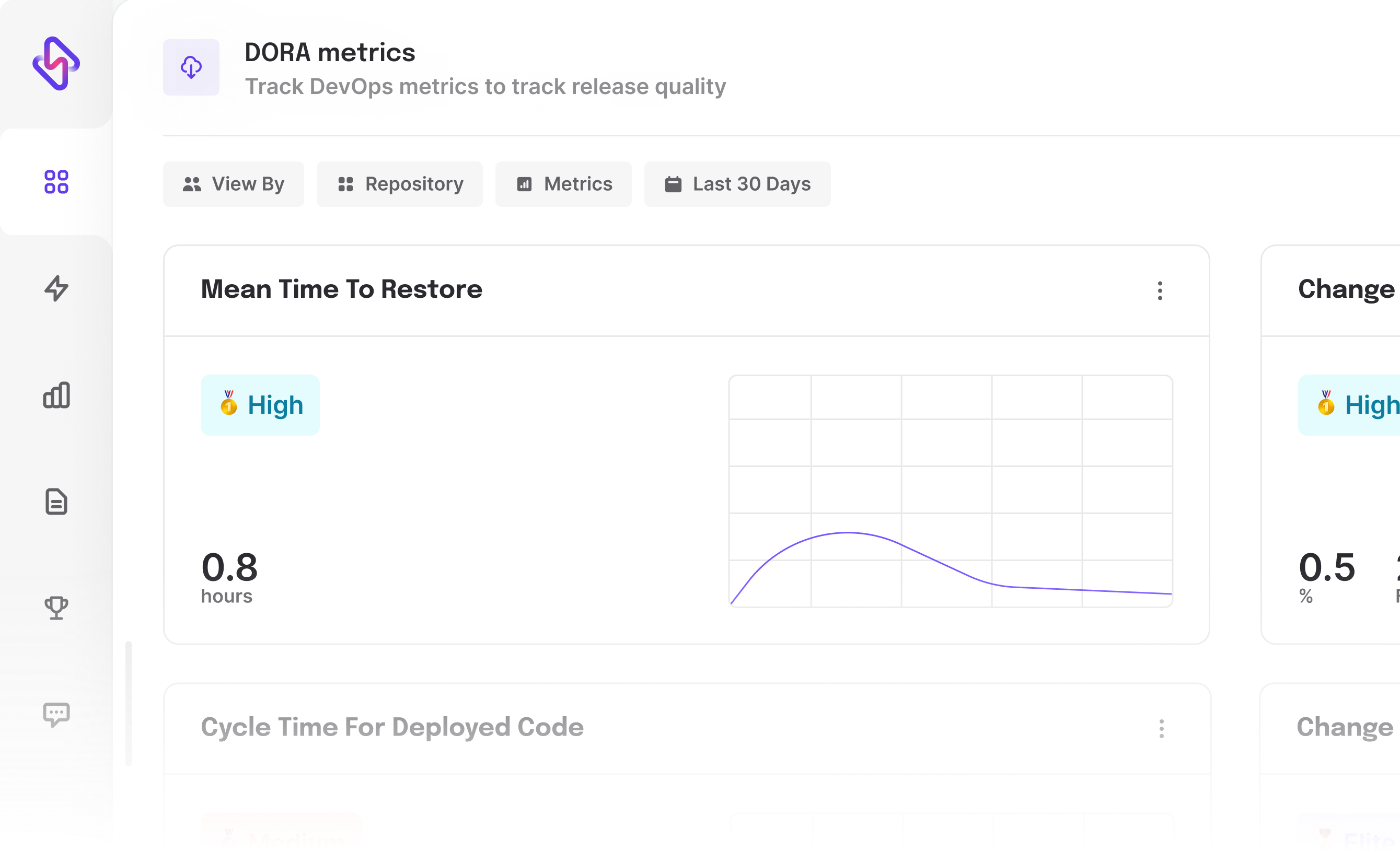Open the View By filter
Image resolution: width=1400 pixels, height=851 pixels.
[233, 184]
